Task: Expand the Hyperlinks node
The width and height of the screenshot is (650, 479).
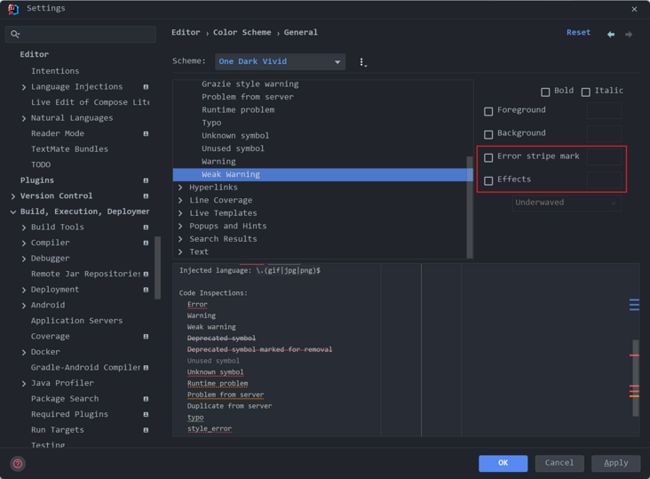Action: coord(180,187)
